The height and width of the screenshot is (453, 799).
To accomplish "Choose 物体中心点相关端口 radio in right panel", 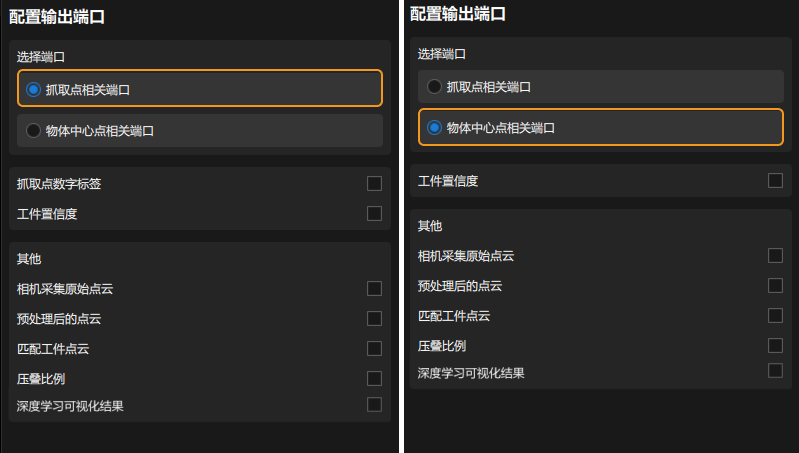I will (x=434, y=127).
